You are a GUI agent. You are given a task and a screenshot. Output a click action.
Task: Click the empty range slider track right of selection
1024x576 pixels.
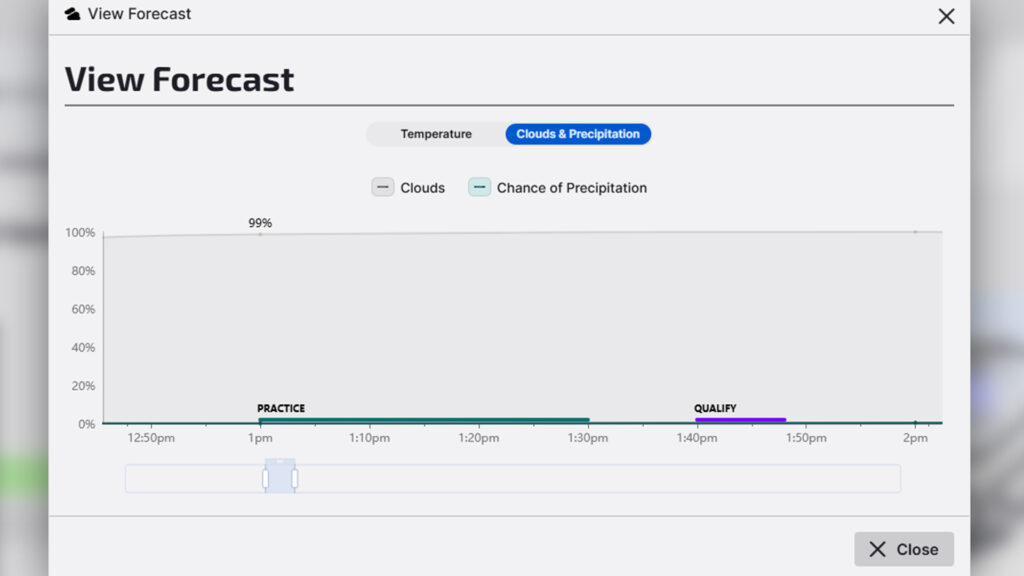click(600, 479)
